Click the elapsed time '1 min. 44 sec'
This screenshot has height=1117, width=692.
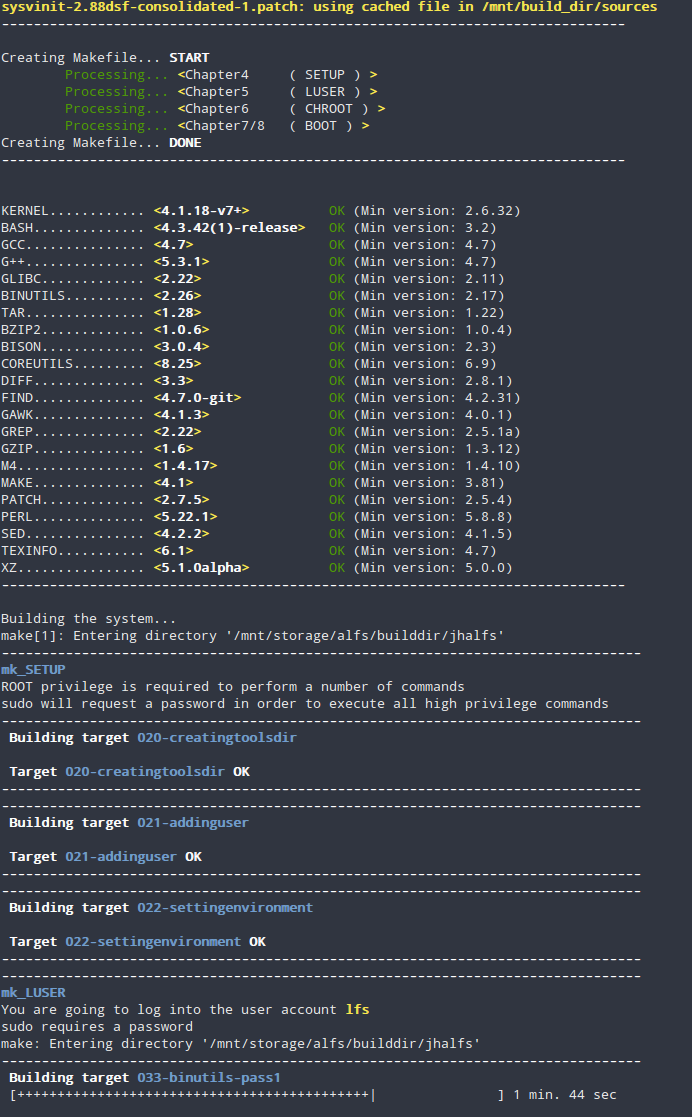(565, 1096)
